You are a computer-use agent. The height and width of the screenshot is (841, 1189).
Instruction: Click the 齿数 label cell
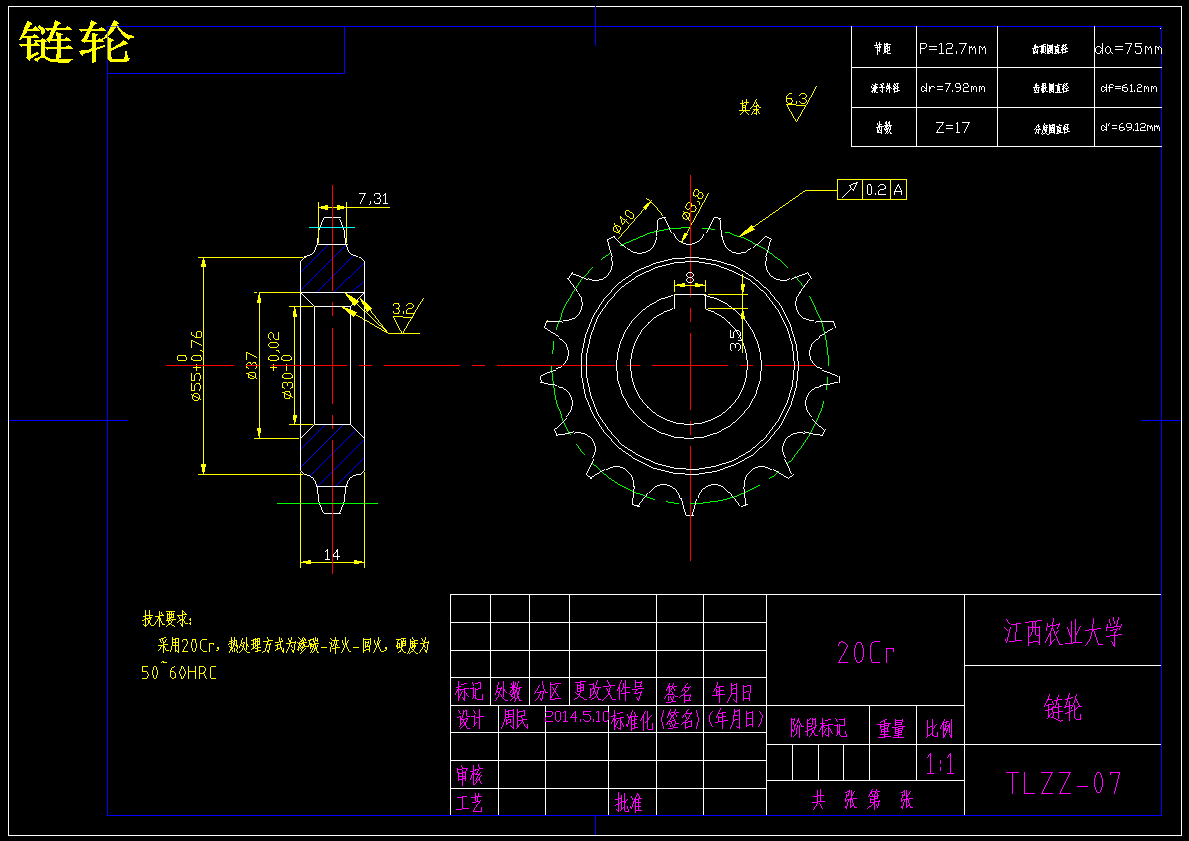click(883, 128)
